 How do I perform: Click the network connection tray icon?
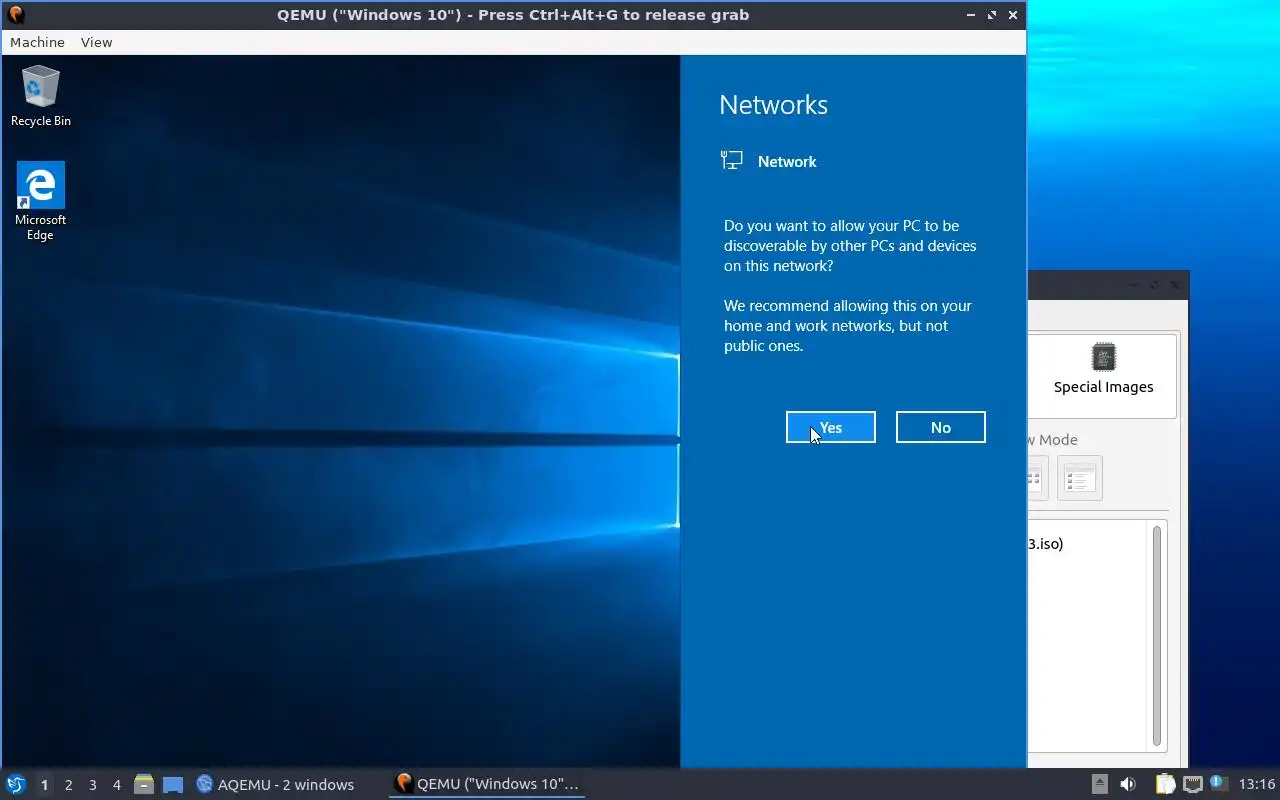(x=1192, y=784)
